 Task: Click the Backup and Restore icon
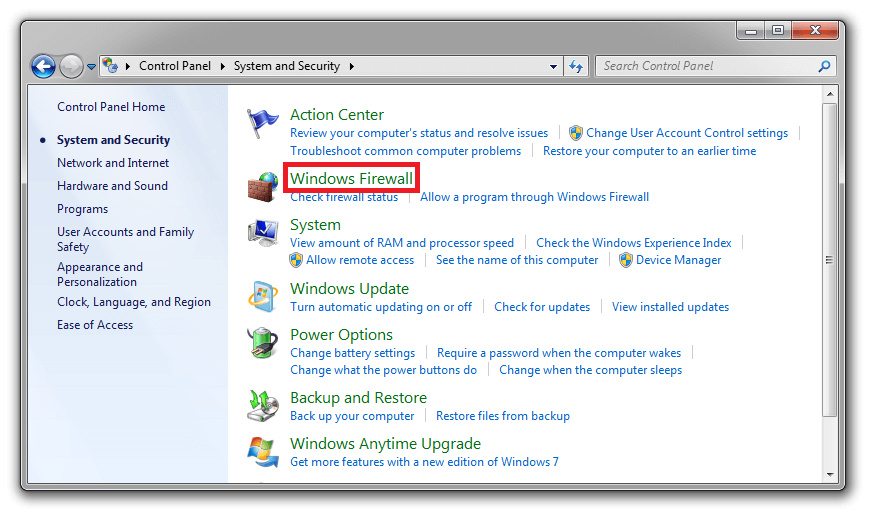(x=262, y=406)
